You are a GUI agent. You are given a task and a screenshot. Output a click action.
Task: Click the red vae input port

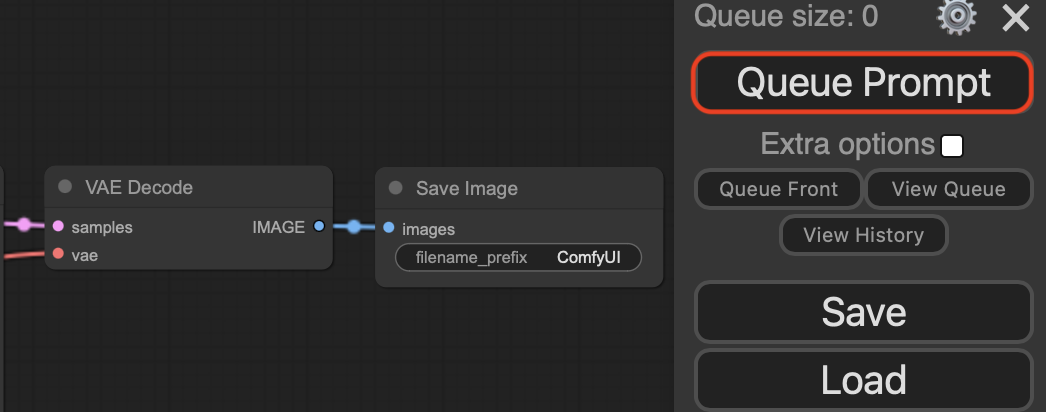point(58,255)
